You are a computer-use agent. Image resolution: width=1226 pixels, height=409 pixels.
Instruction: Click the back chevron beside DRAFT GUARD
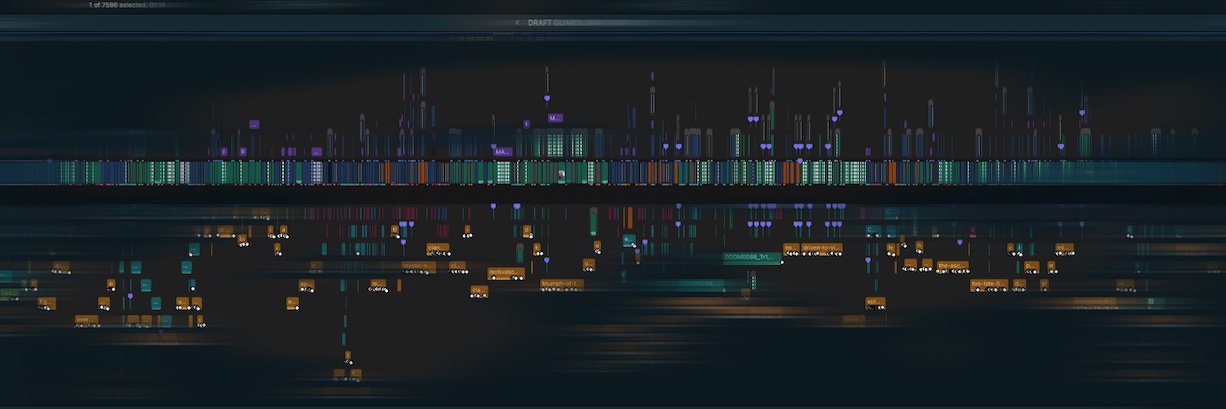517,21
